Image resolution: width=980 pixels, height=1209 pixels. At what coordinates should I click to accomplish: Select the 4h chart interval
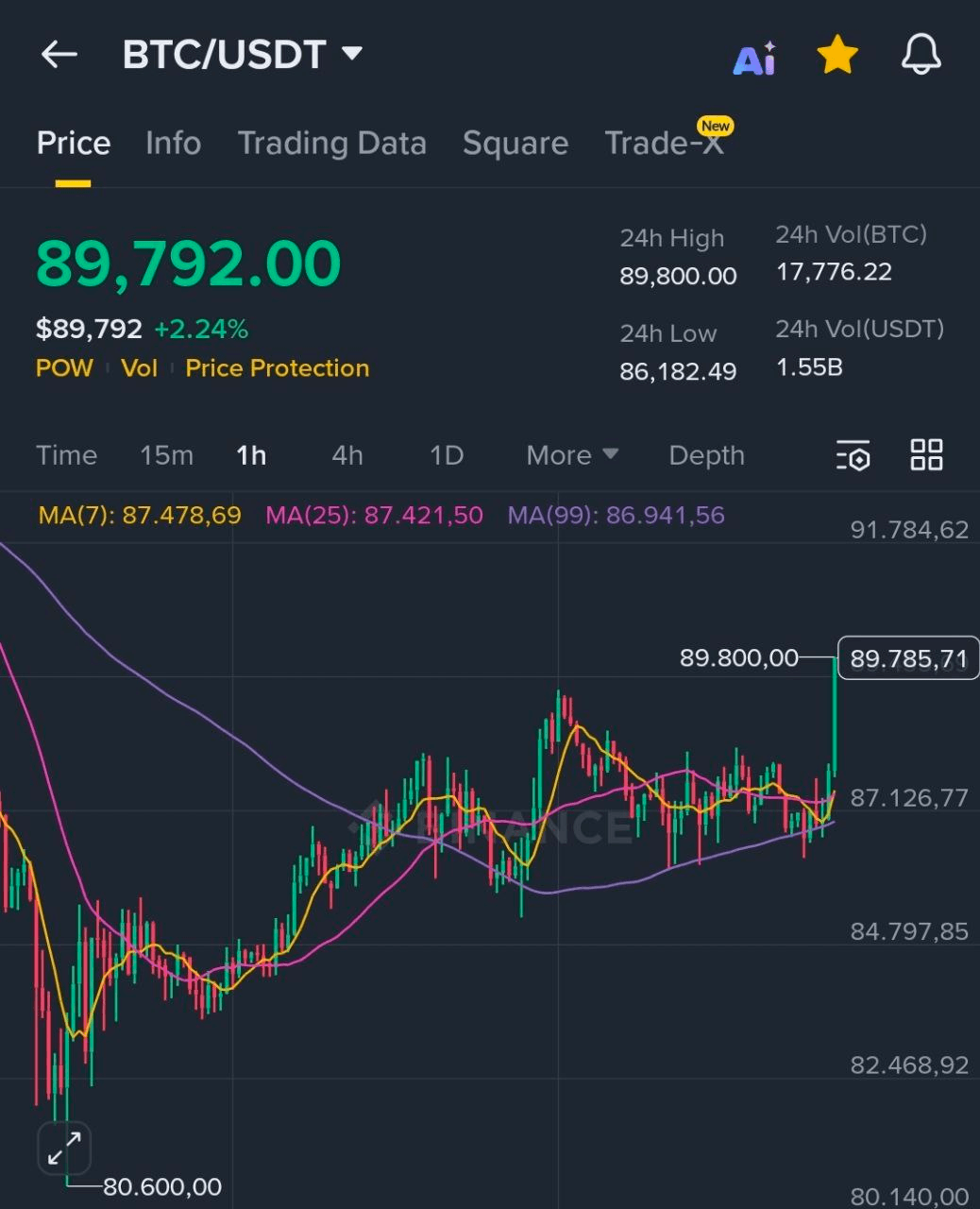(347, 455)
